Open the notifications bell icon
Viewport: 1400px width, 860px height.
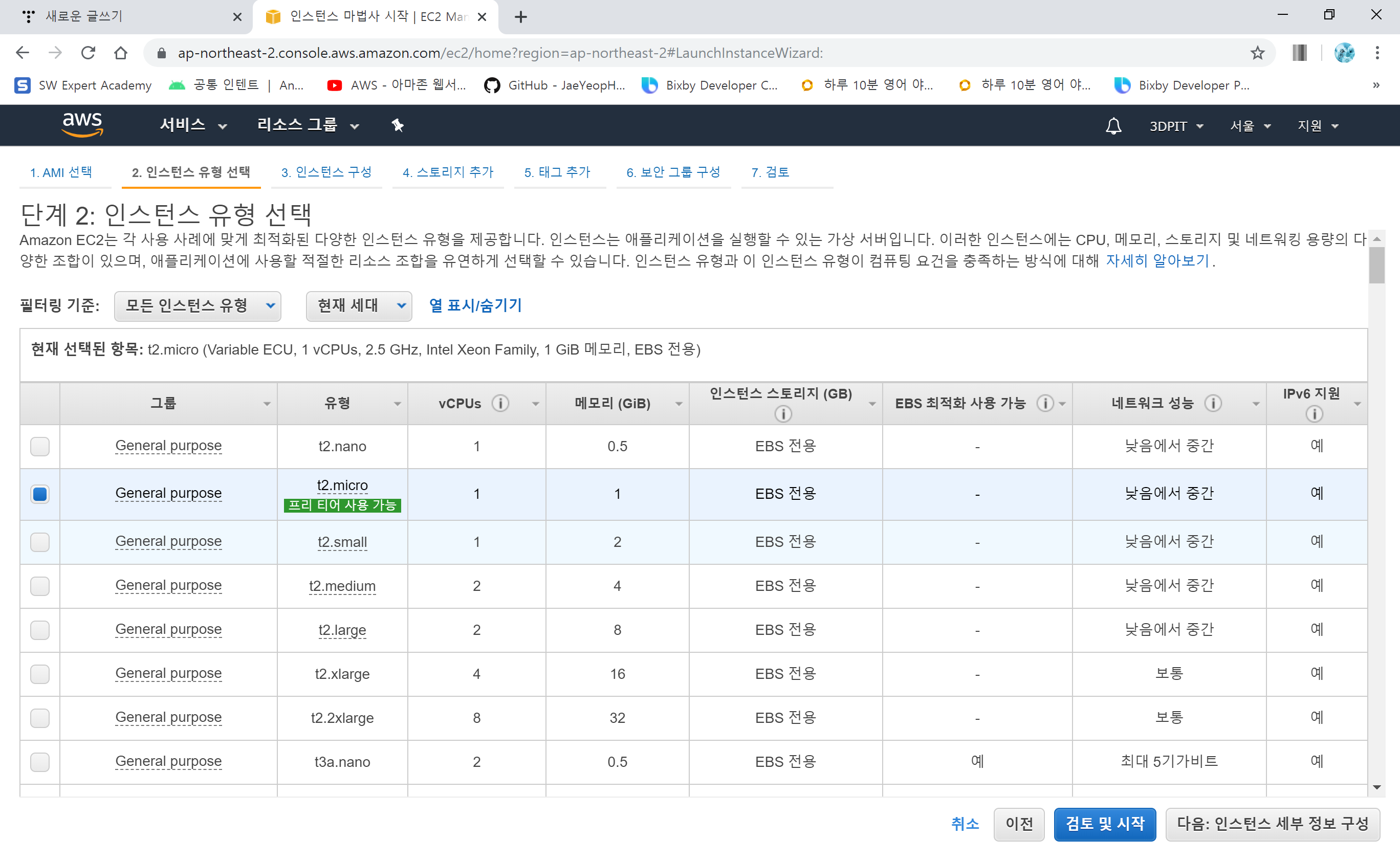[x=1113, y=126]
